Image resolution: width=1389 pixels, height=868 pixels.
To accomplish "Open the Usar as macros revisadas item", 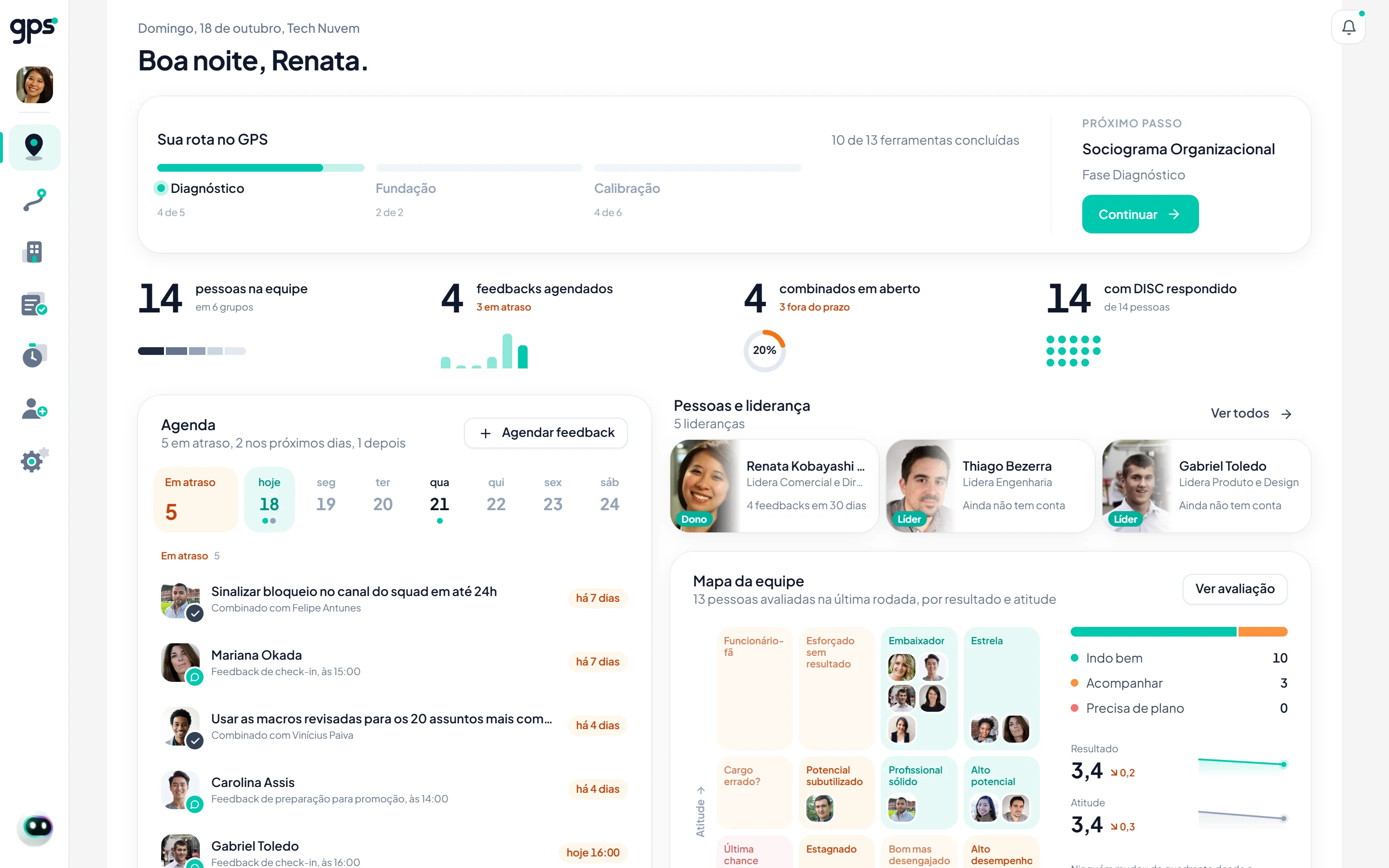I will click(394, 726).
